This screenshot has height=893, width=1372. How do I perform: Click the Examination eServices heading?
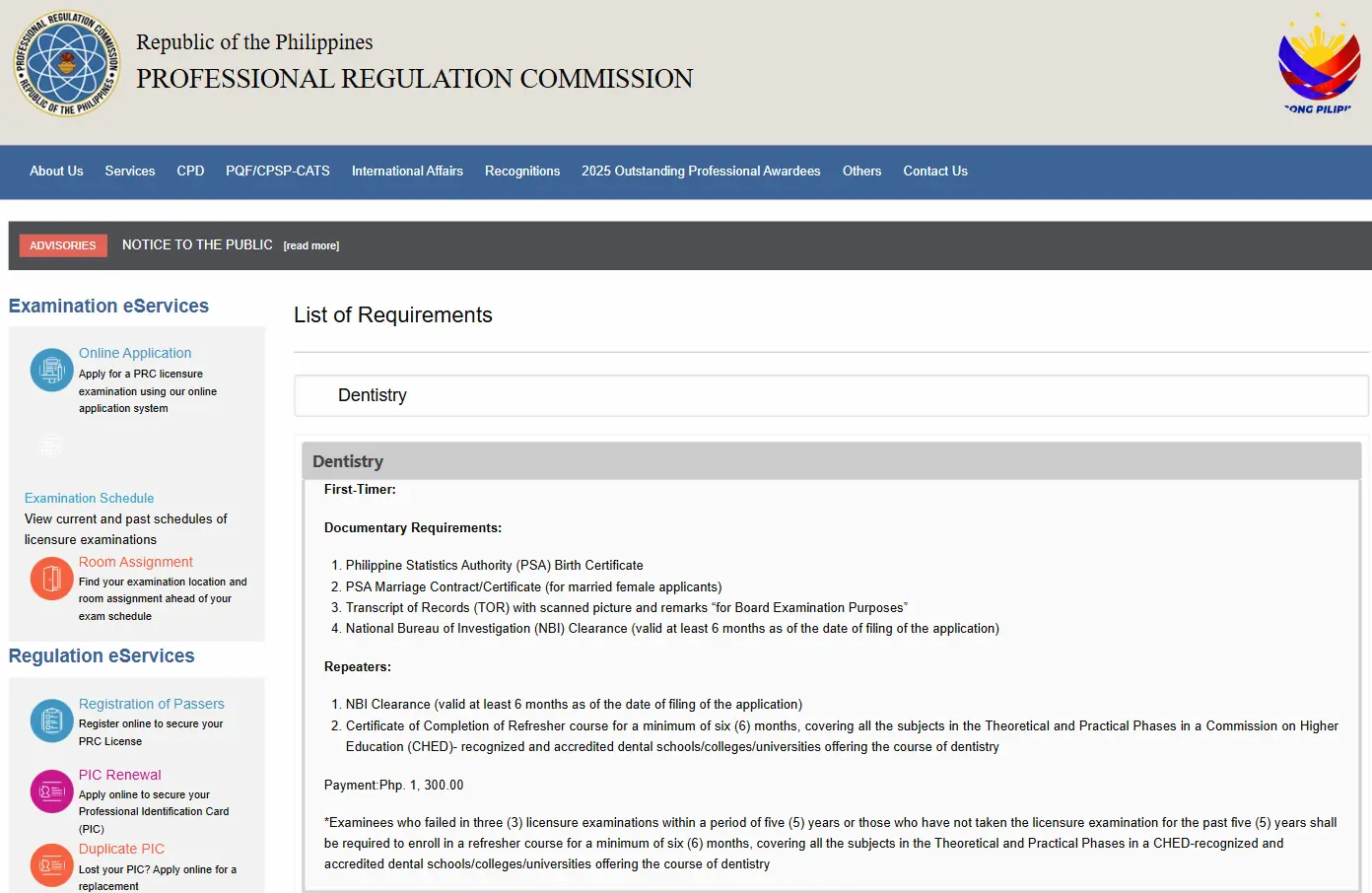(108, 306)
